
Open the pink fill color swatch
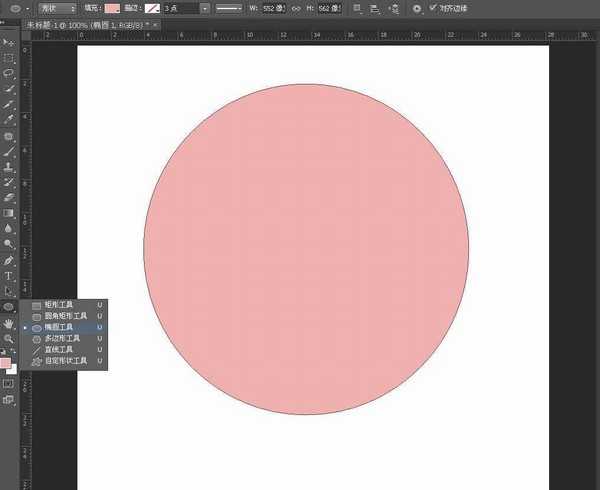coord(111,8)
